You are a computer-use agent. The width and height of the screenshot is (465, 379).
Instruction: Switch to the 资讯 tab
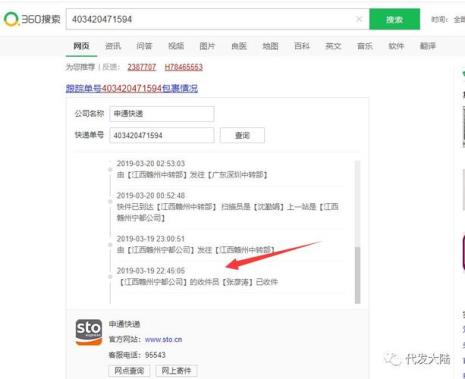(x=113, y=46)
